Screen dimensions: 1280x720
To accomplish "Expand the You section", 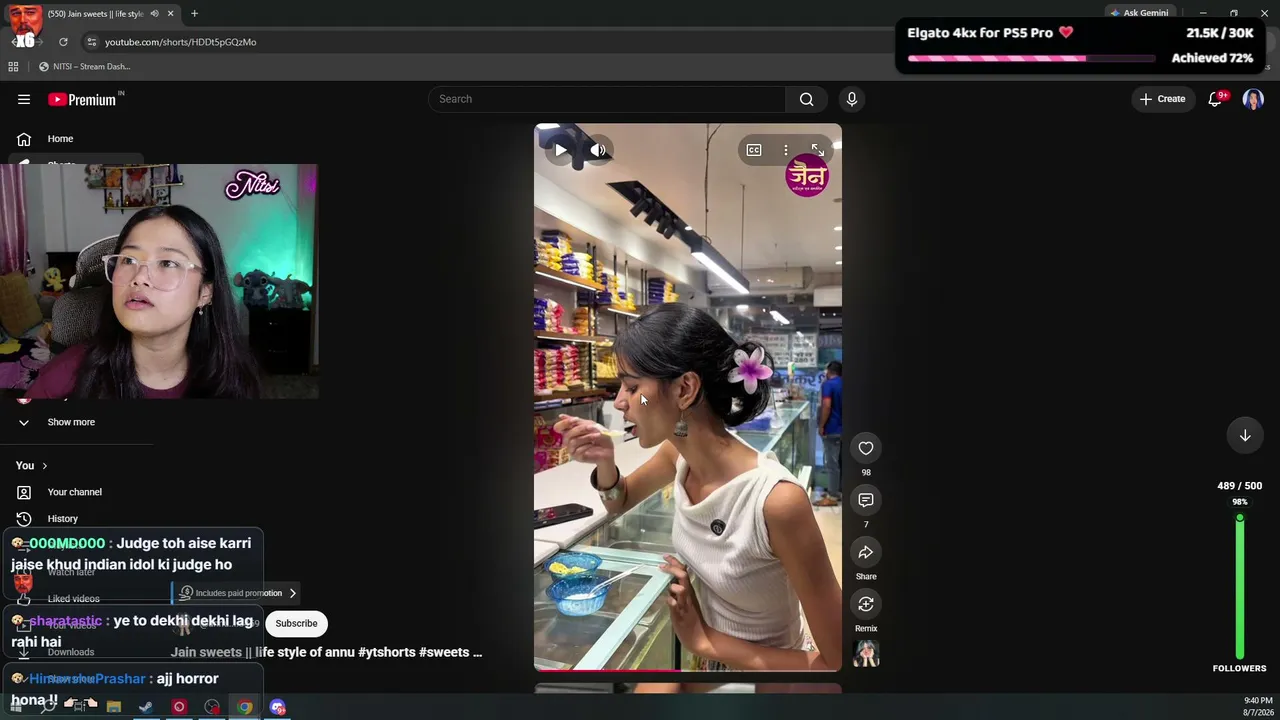I will [x=32, y=466].
